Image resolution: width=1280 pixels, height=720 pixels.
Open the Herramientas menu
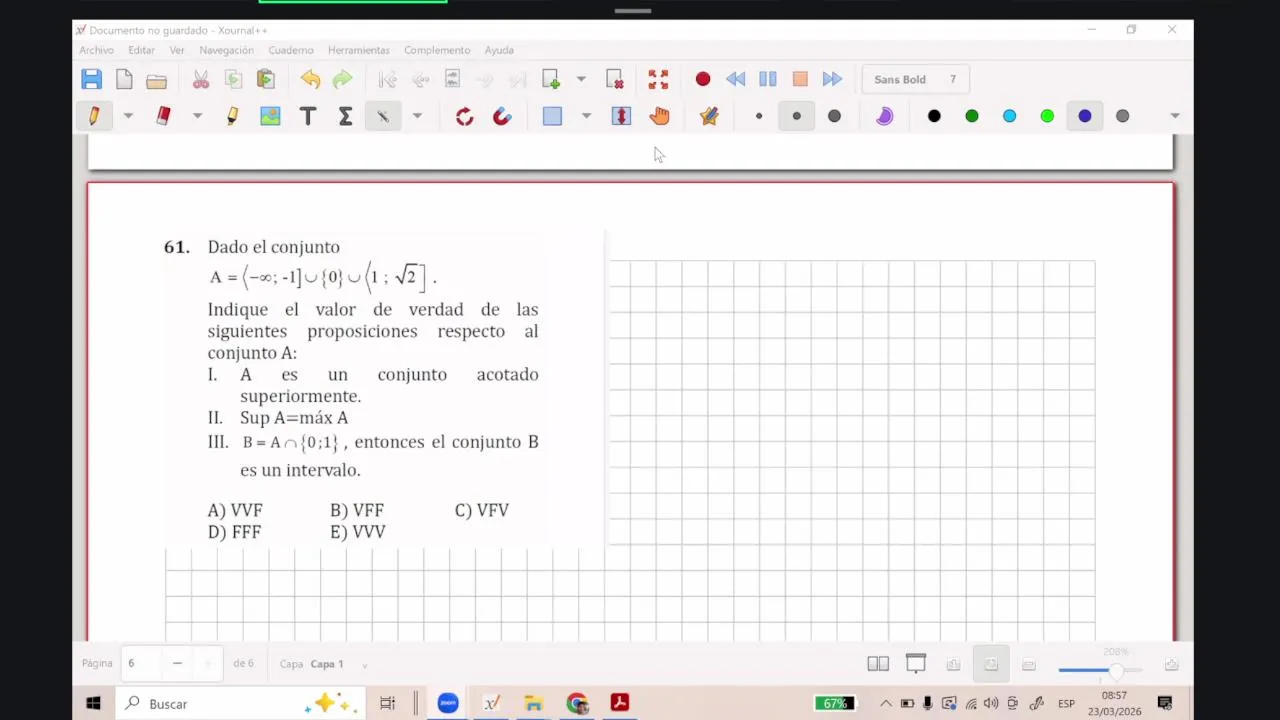coord(359,50)
